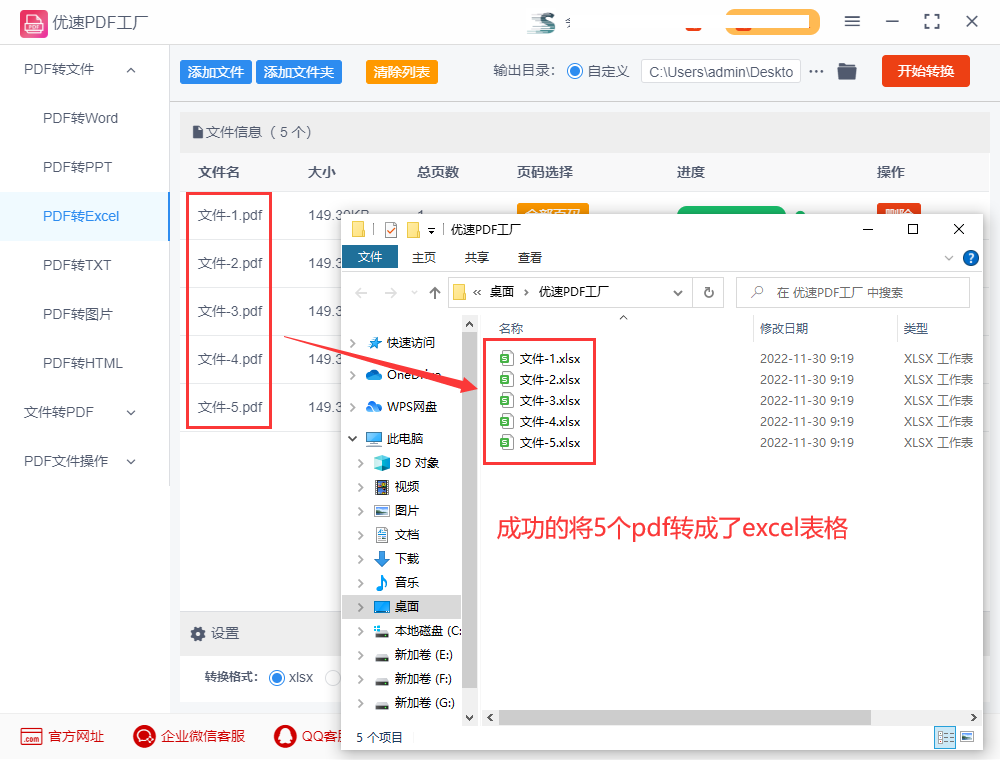Viewport: 1000px width, 760px height.
Task: Click search box 在 优速PDF工厂 中搜索
Action: click(x=853, y=293)
